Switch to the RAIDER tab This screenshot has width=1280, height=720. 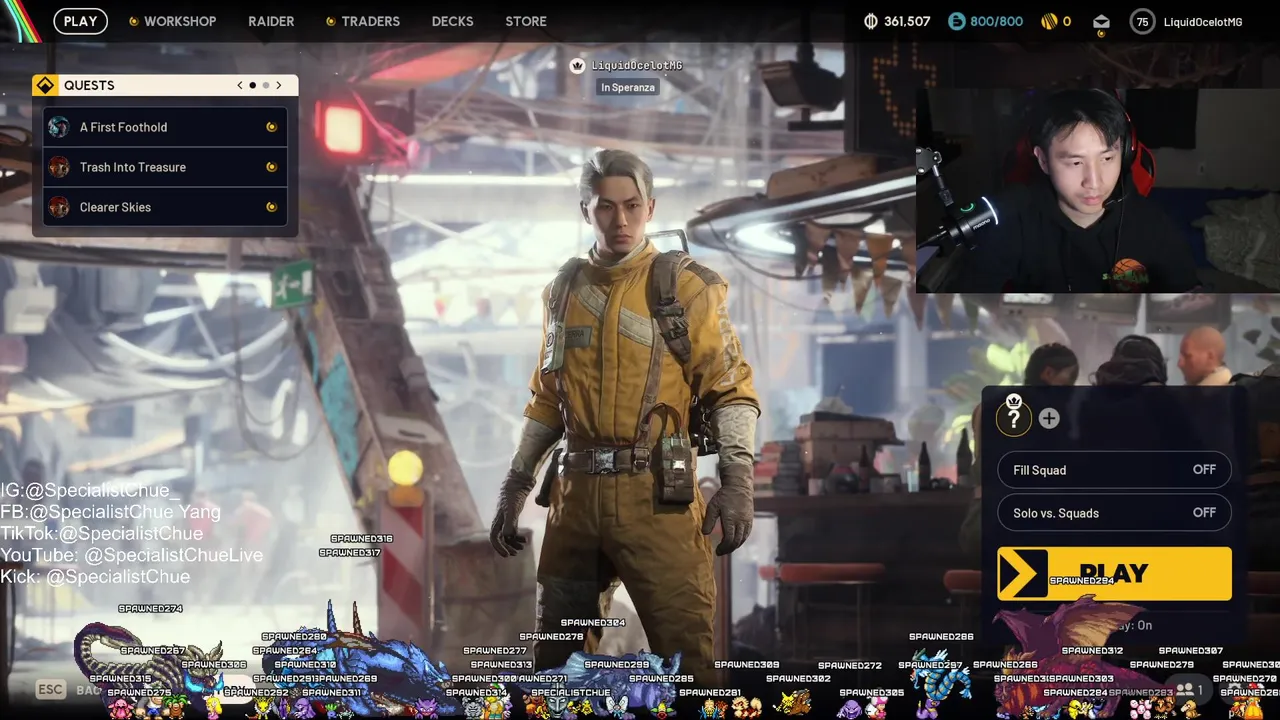271,21
